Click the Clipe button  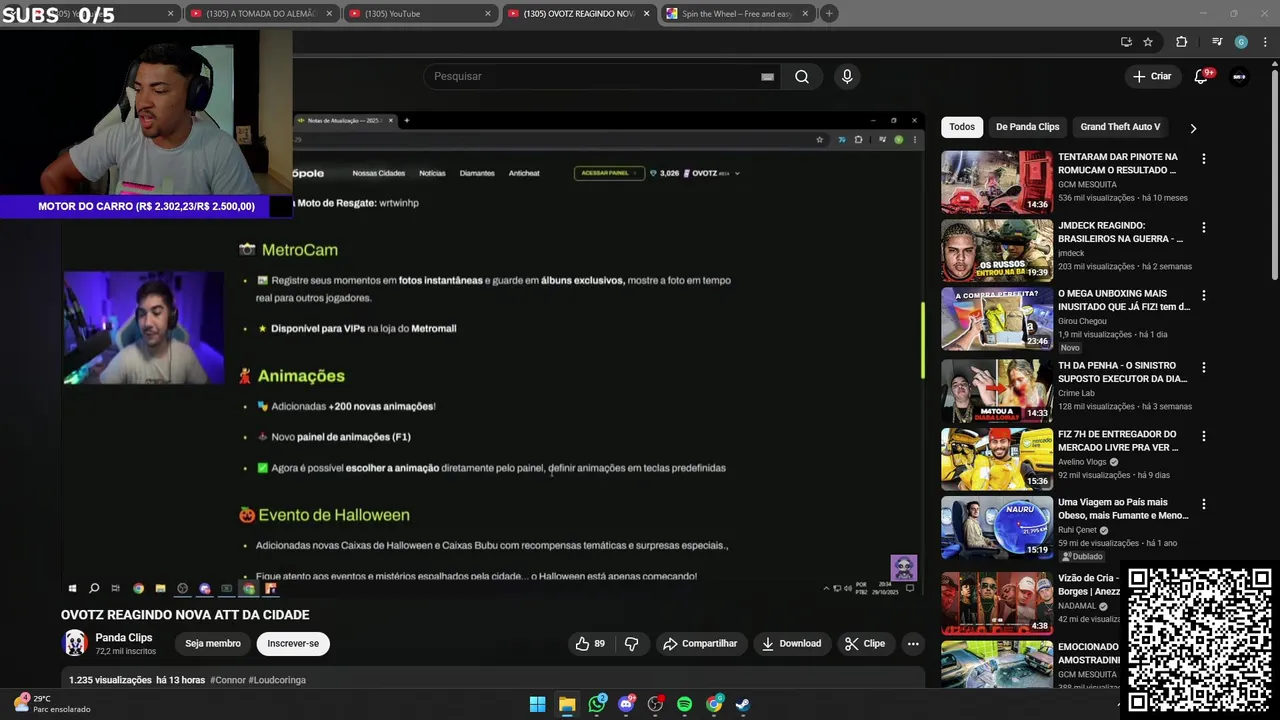click(865, 644)
